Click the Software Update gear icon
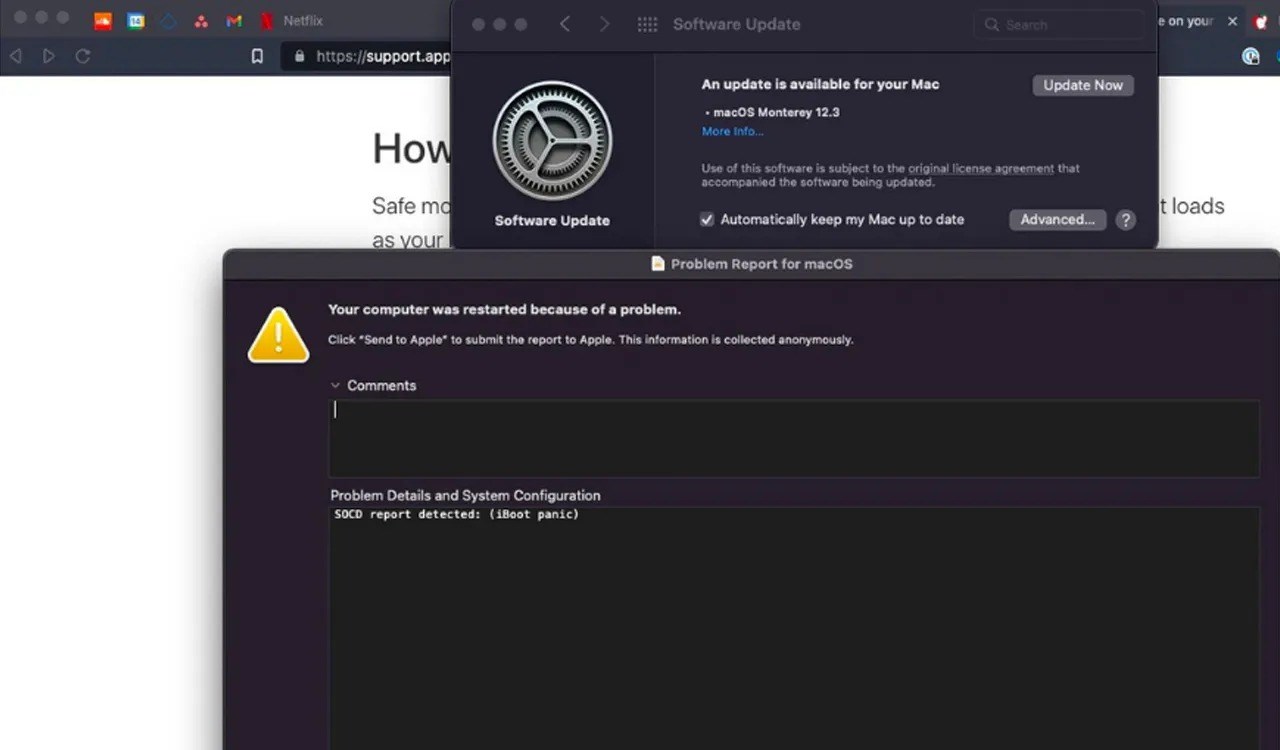Image resolution: width=1280 pixels, height=750 pixels. click(552, 140)
